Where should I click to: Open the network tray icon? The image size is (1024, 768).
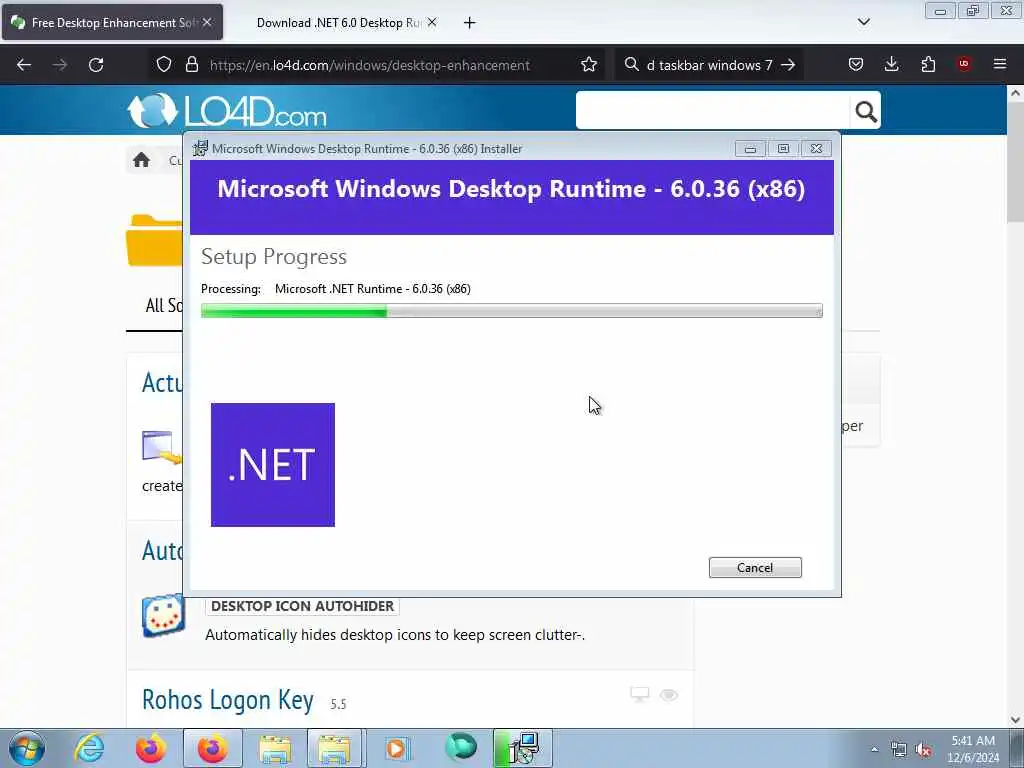click(x=899, y=750)
